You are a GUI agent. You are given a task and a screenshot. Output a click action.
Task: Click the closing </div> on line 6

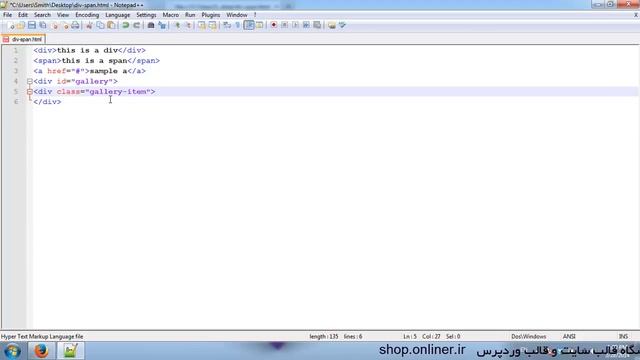point(47,102)
